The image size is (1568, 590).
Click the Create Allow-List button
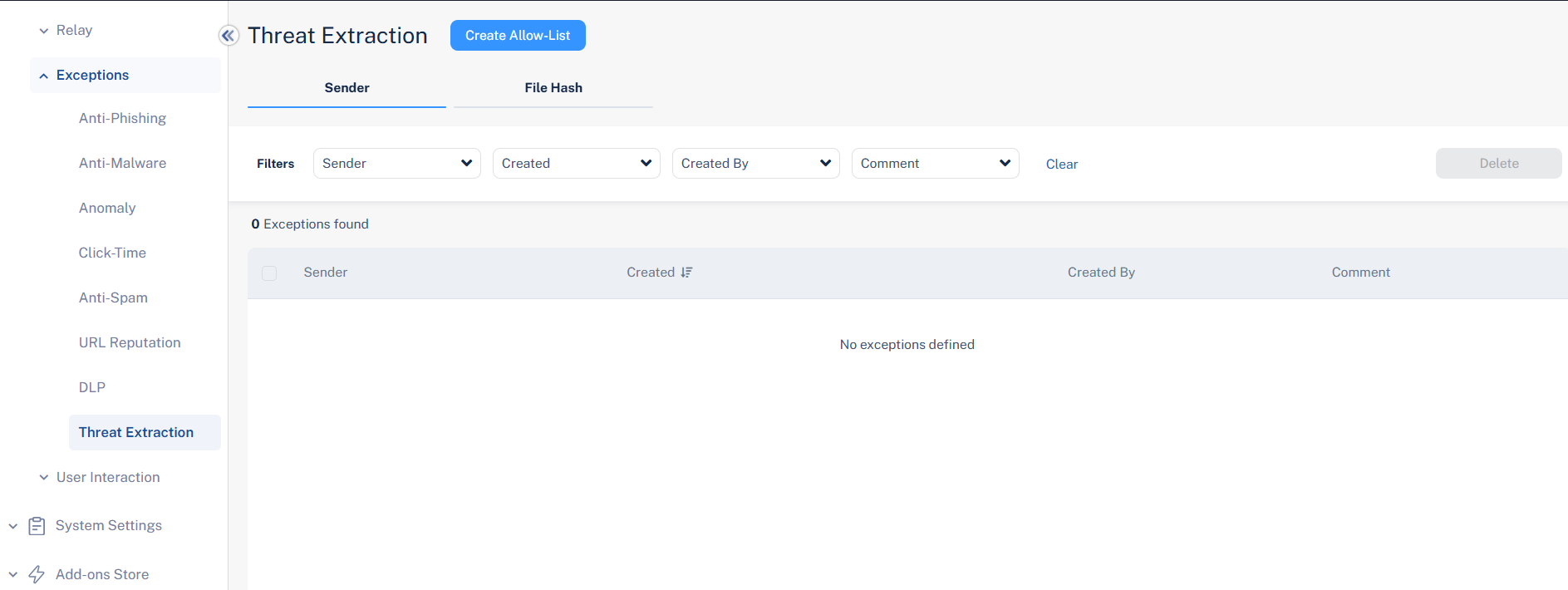(518, 36)
